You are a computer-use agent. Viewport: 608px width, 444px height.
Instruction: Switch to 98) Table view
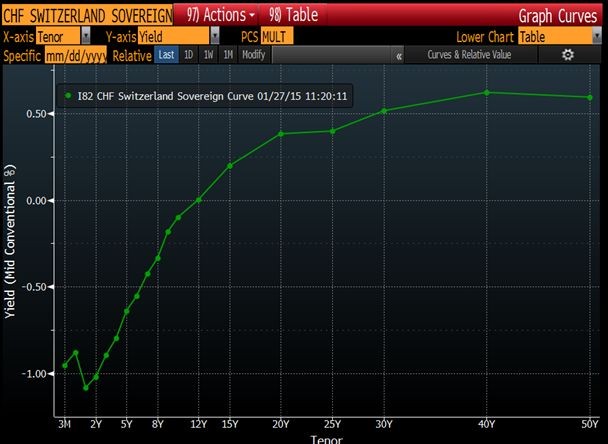(x=293, y=15)
